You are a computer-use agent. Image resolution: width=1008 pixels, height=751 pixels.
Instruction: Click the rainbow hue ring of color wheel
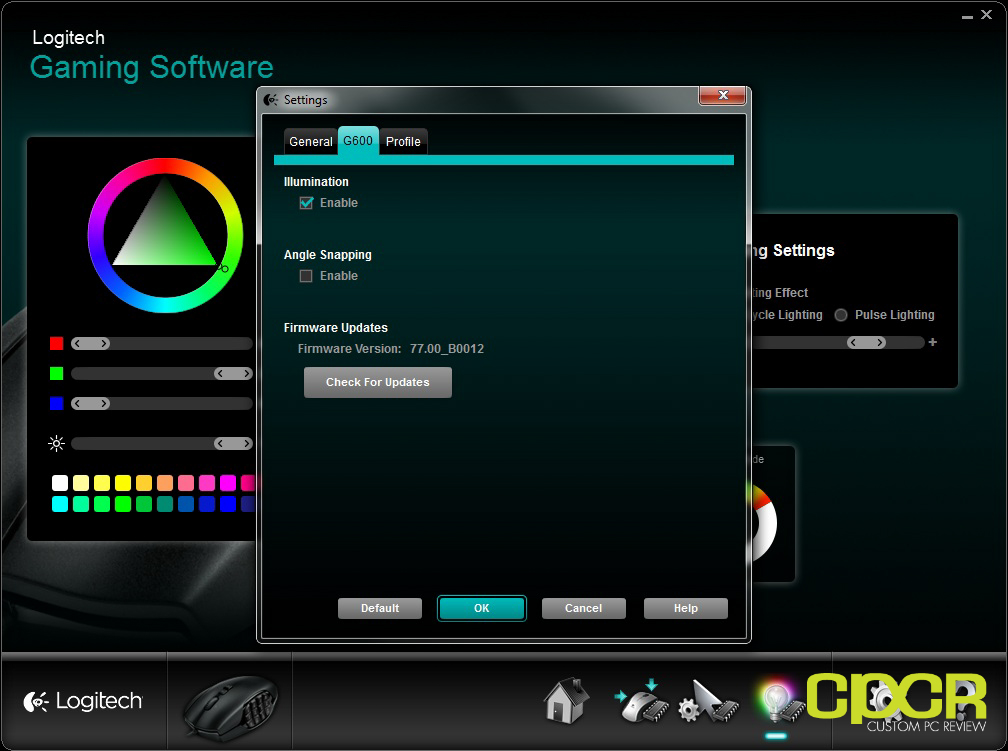point(165,166)
